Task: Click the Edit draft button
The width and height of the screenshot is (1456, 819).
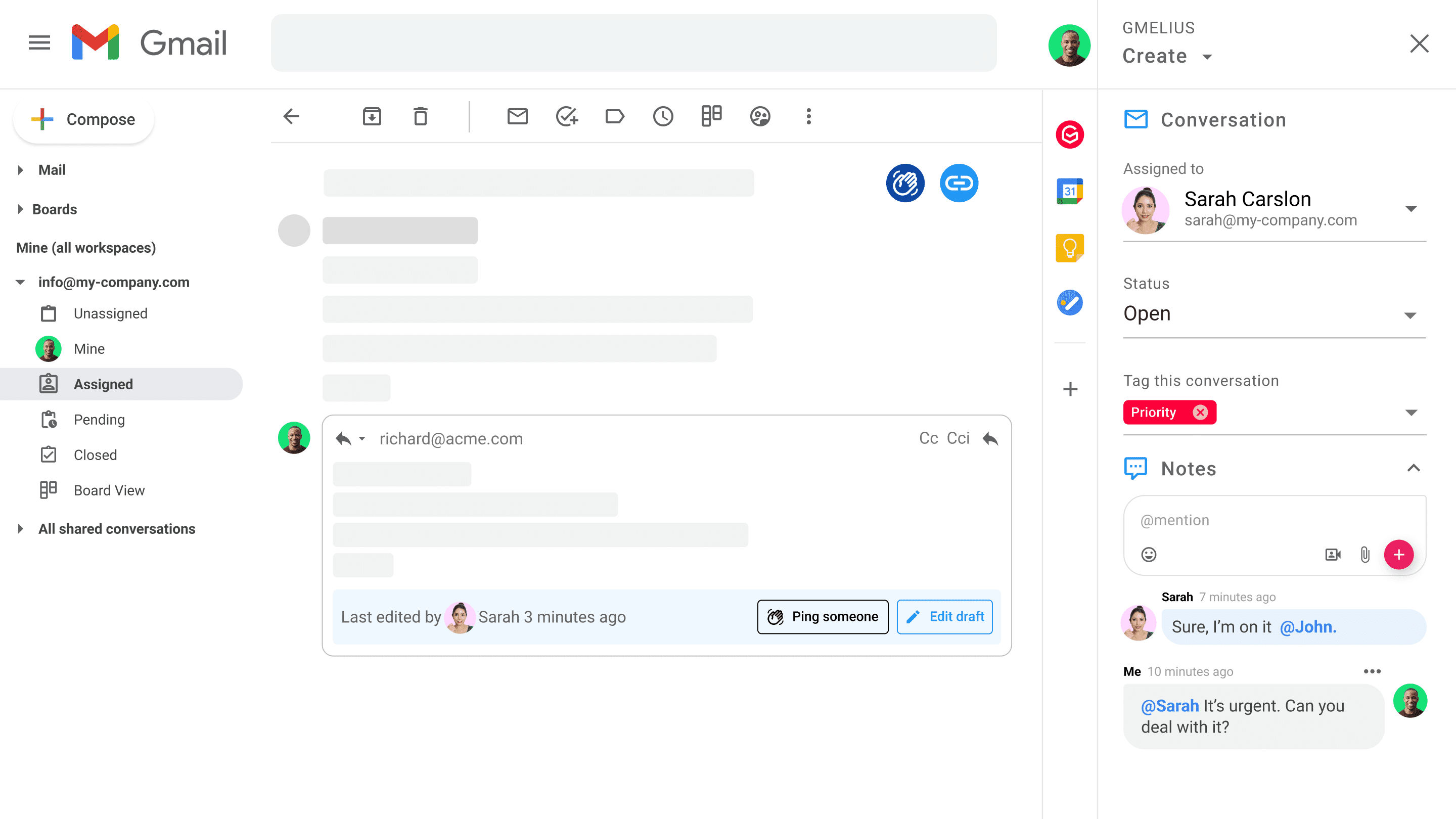Action: pos(944,616)
